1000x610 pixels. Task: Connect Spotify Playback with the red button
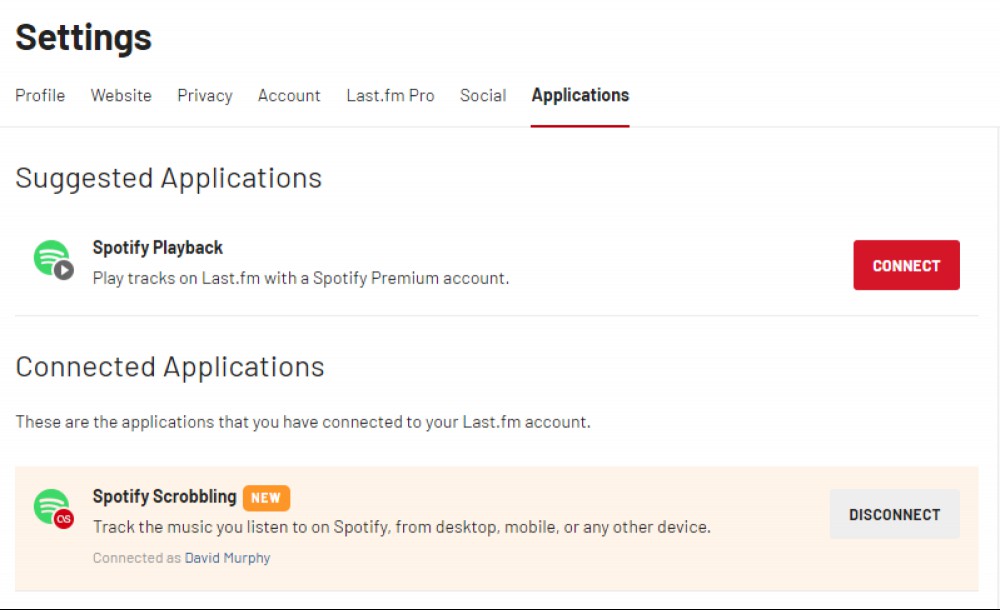coord(906,265)
